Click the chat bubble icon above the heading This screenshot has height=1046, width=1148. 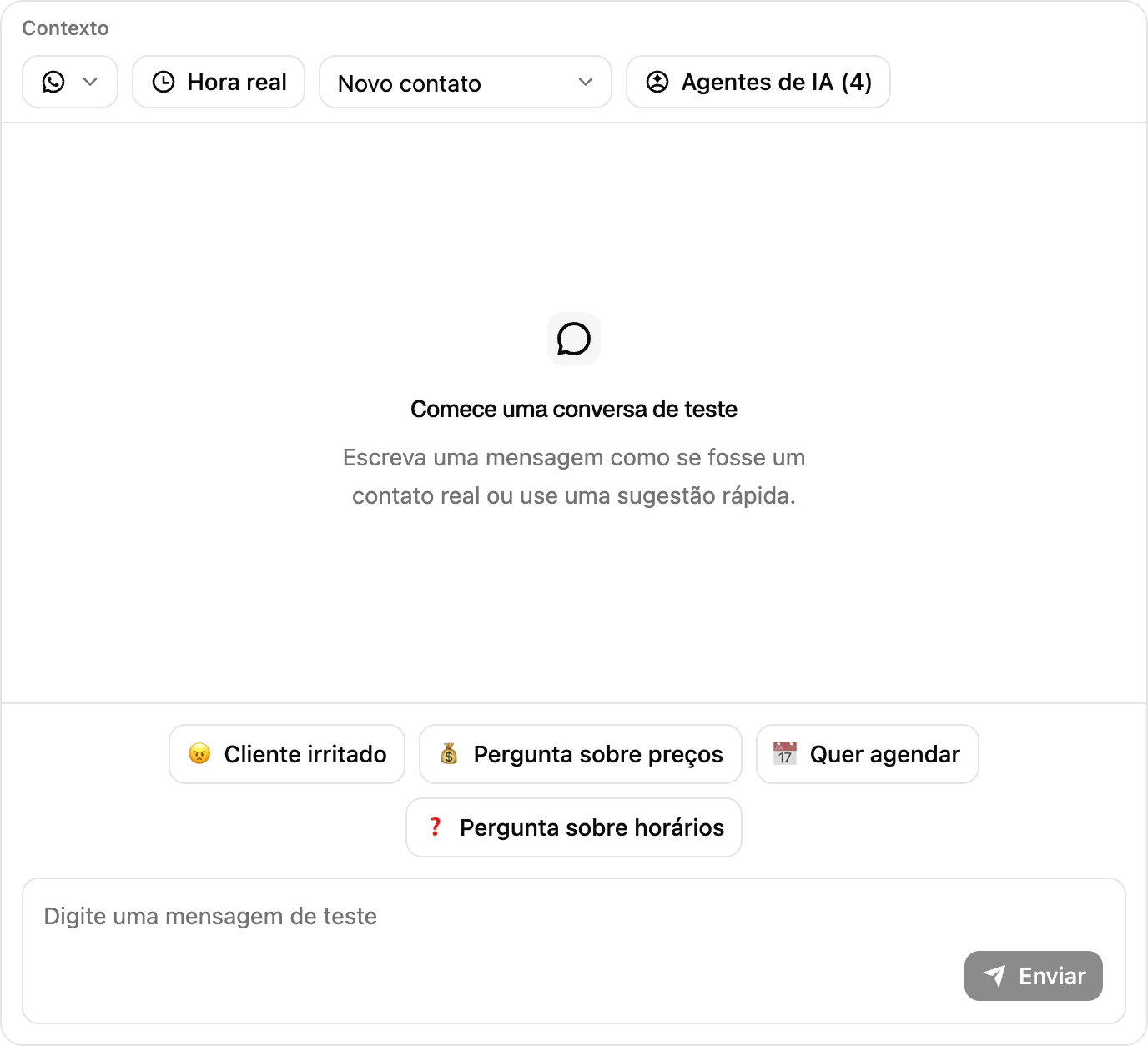(x=574, y=339)
